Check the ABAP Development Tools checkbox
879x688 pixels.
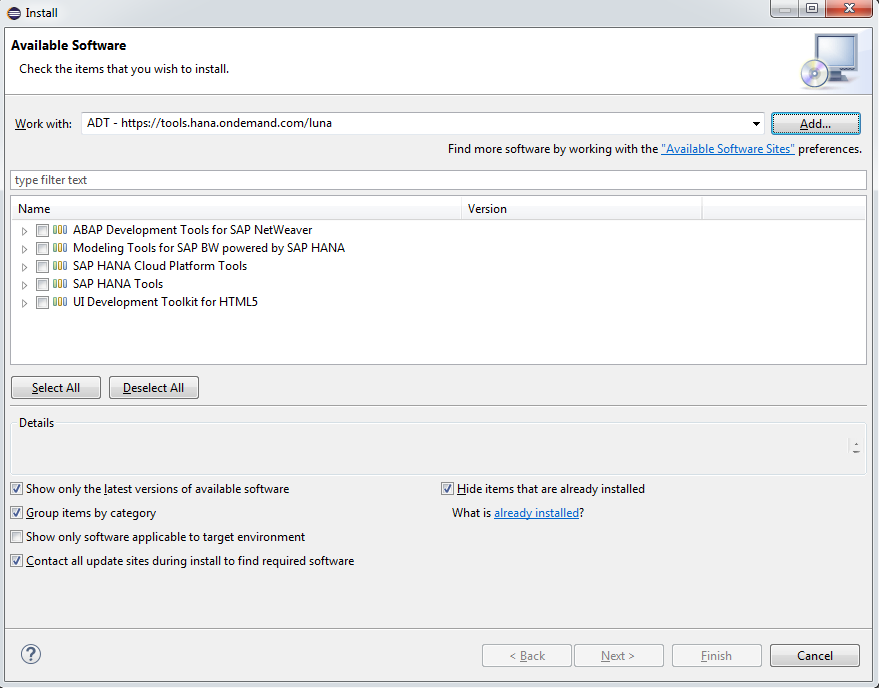click(42, 230)
